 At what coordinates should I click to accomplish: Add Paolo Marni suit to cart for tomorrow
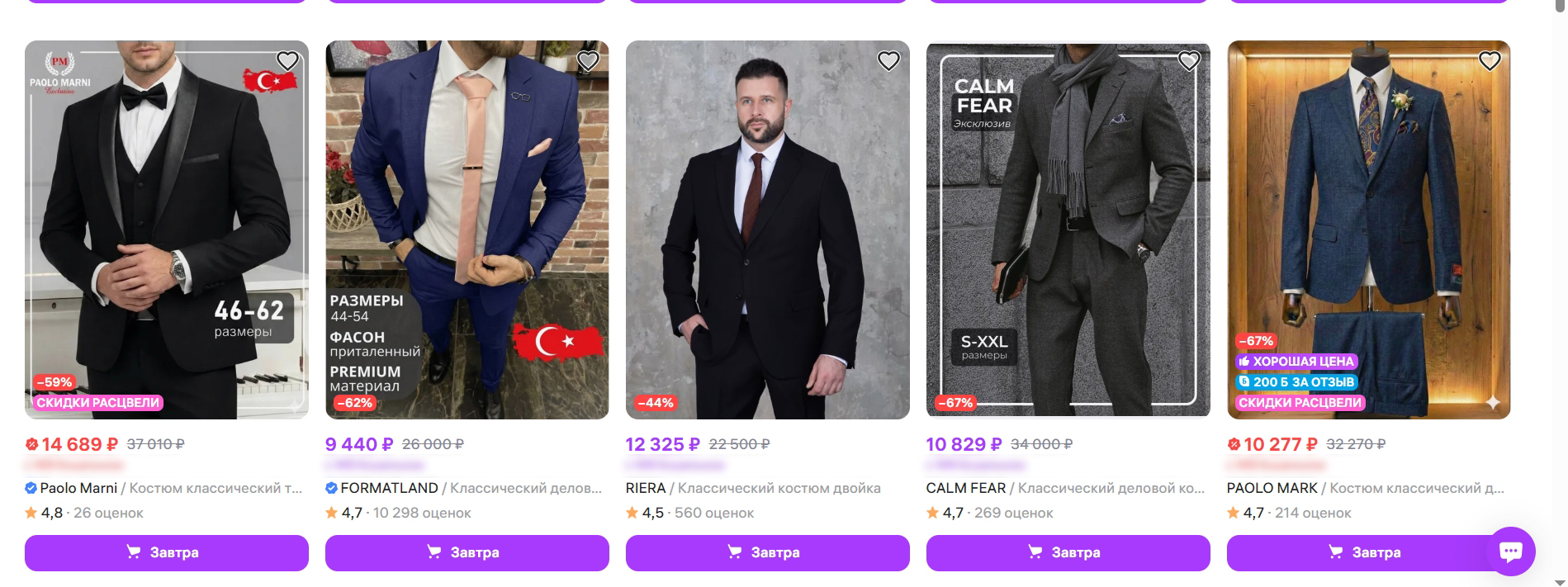(167, 552)
